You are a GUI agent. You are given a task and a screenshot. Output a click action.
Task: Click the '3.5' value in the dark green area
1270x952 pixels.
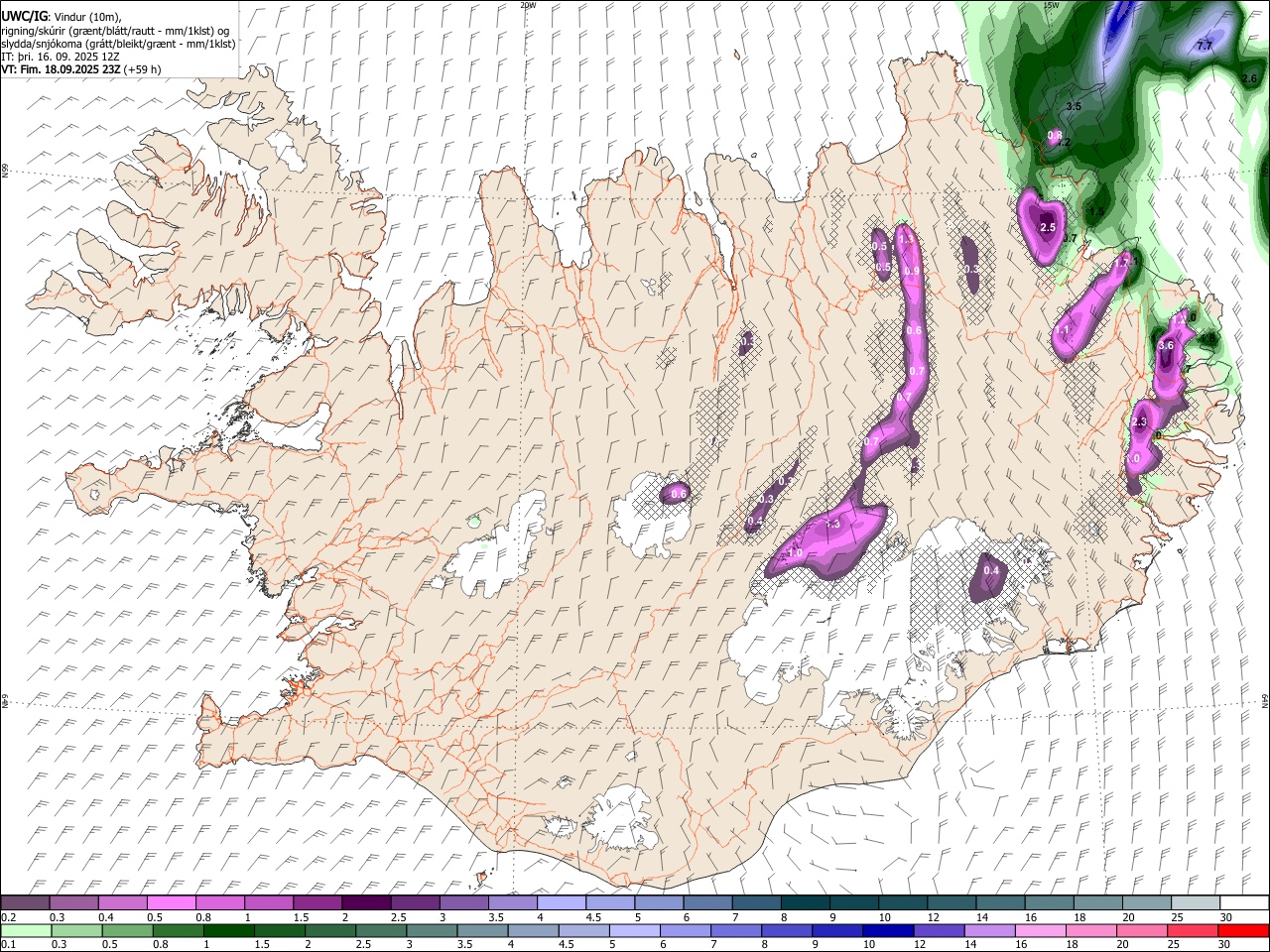(1074, 106)
